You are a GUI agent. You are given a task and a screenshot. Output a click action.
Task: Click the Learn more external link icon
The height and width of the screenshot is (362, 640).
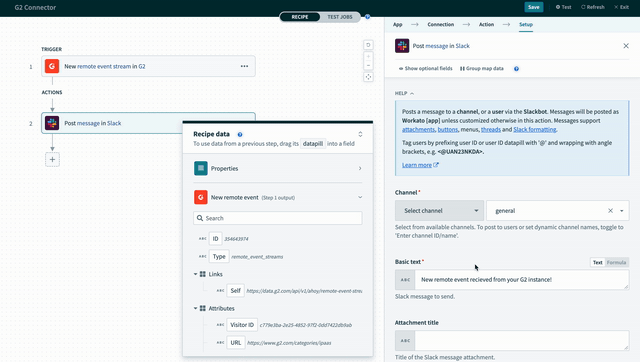436,165
